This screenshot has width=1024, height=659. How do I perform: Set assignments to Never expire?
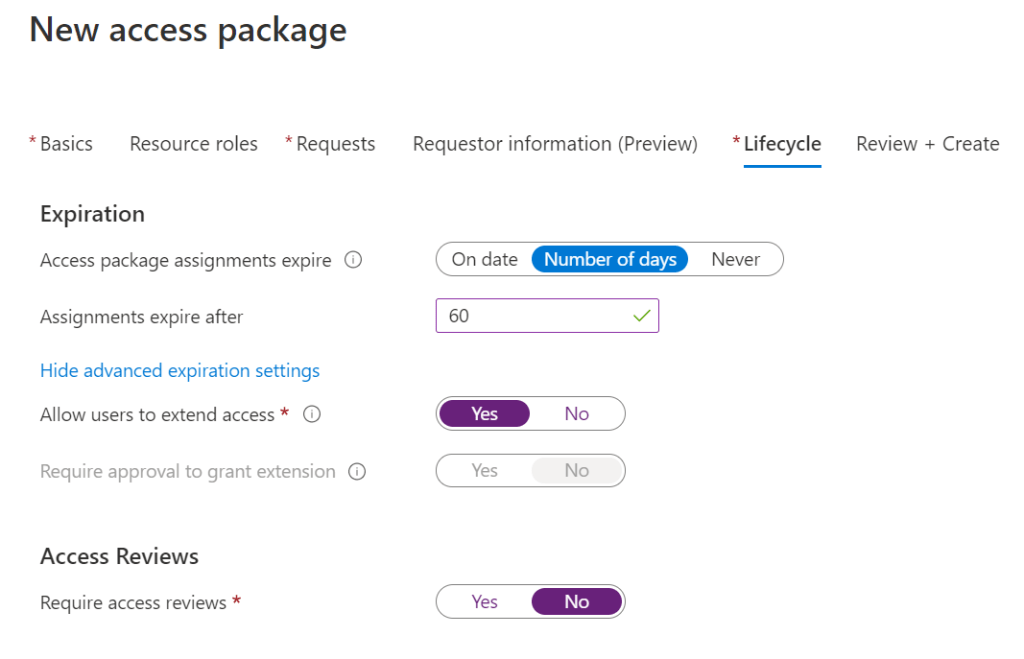point(736,260)
